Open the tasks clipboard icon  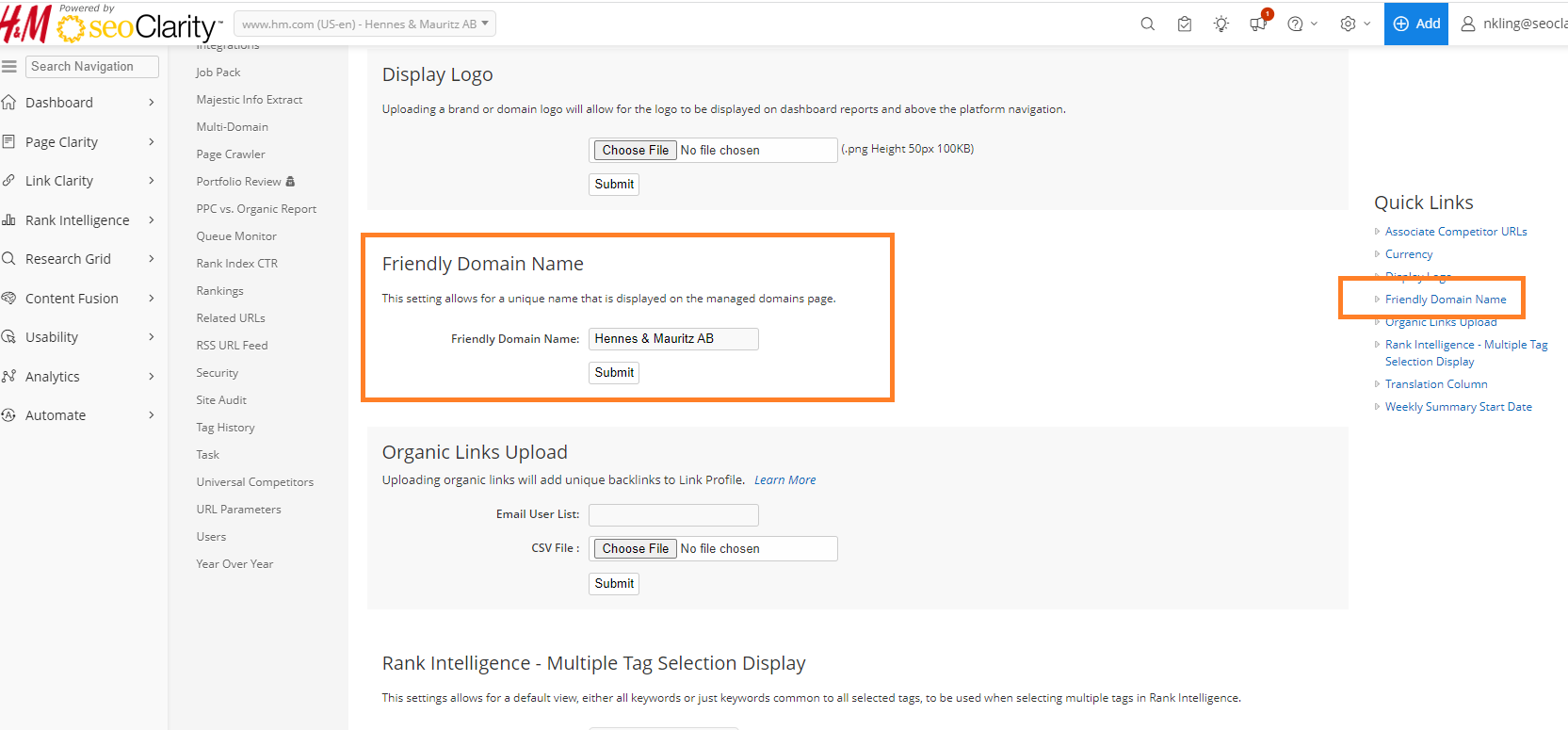point(1185,24)
